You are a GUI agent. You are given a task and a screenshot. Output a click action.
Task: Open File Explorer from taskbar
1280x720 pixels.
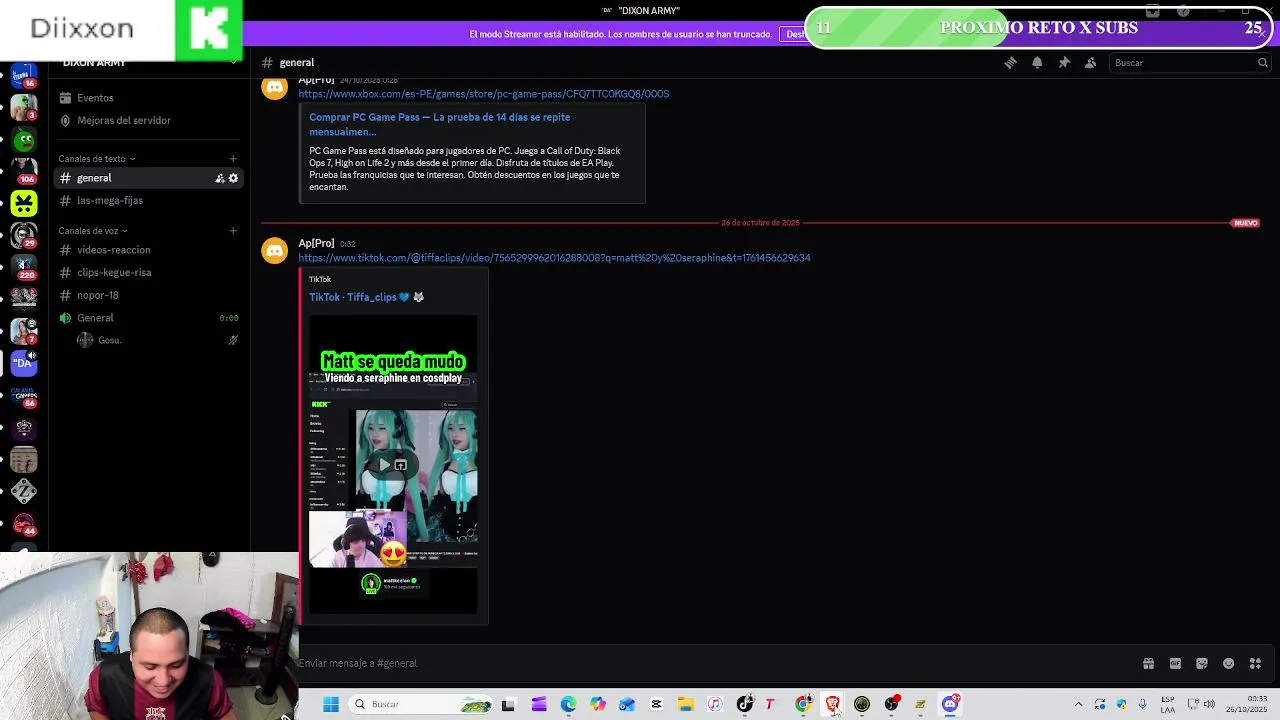686,704
